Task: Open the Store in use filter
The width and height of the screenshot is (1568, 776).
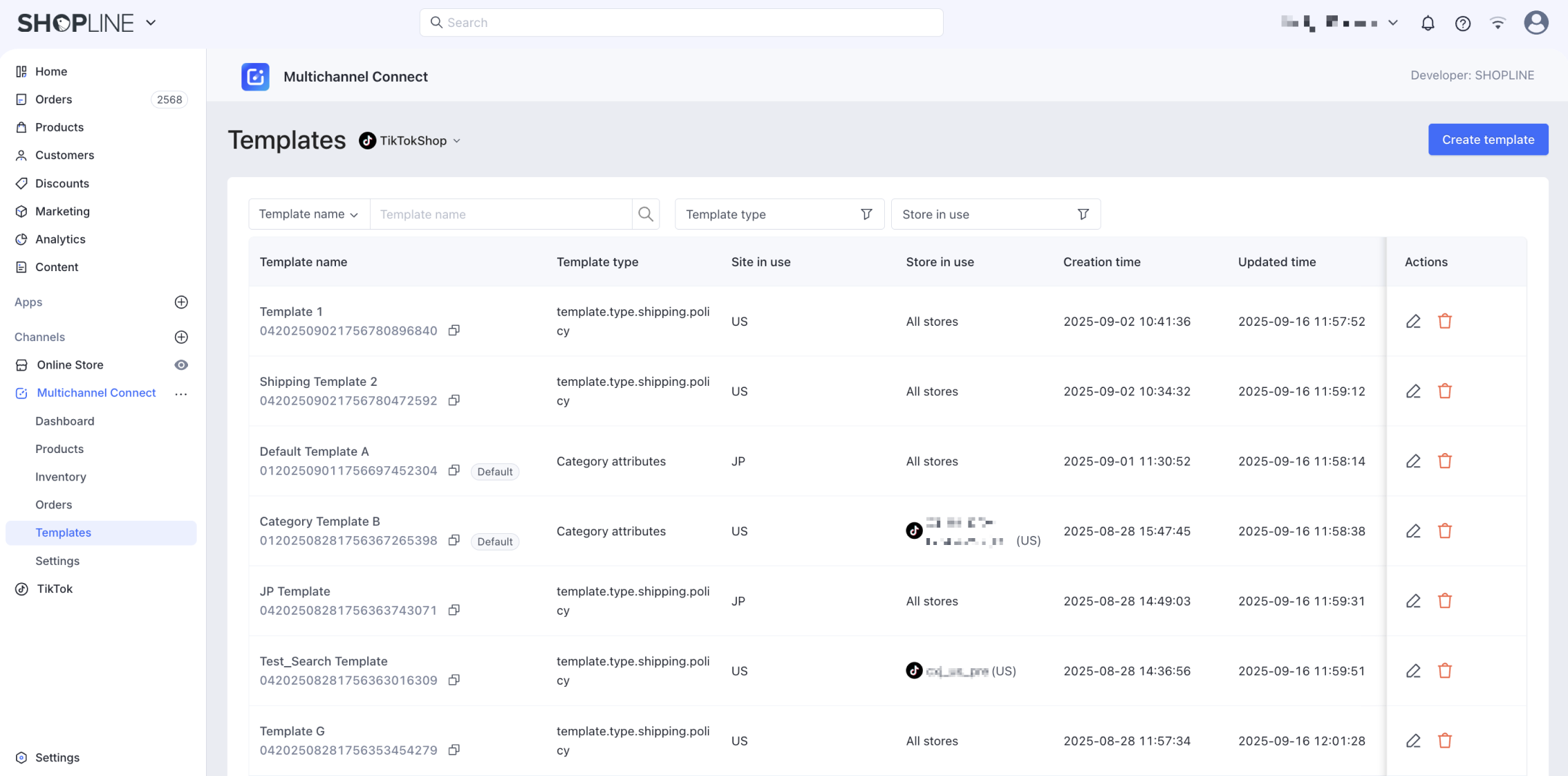Action: [x=995, y=214]
